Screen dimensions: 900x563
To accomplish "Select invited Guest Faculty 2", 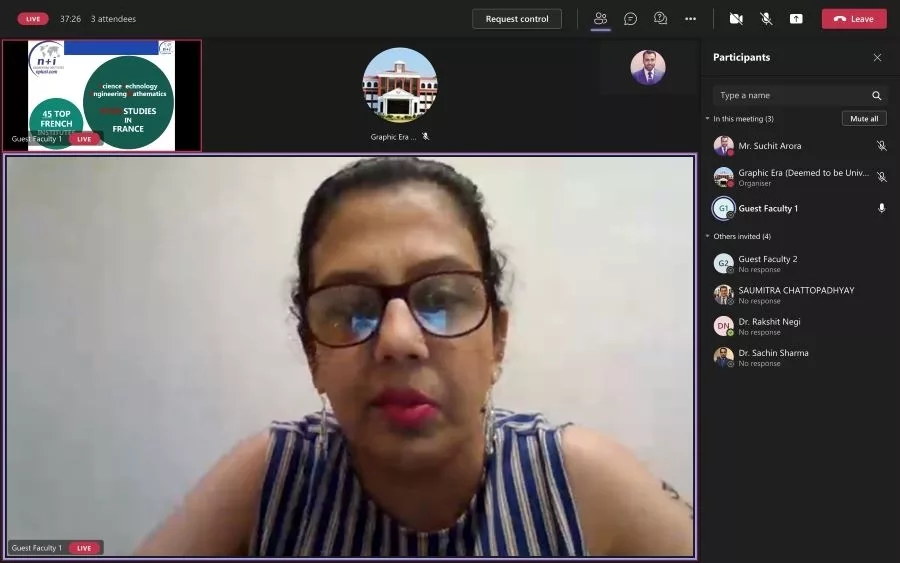I will 800,263.
